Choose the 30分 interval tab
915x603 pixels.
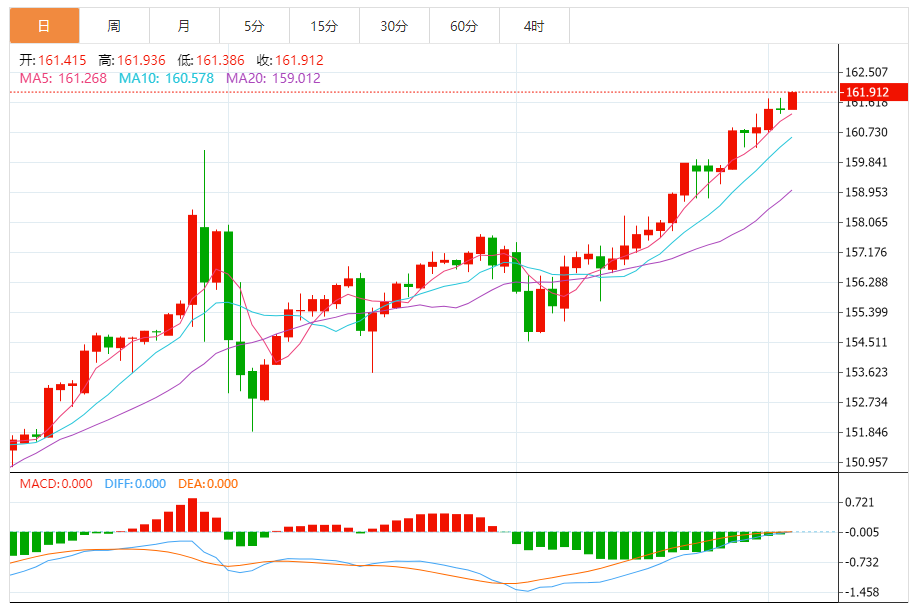[x=394, y=26]
